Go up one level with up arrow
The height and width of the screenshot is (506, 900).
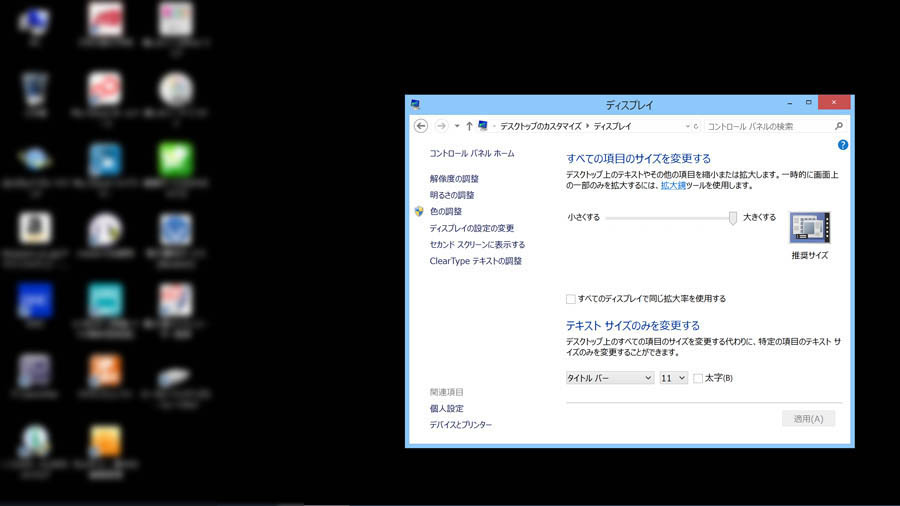point(469,126)
